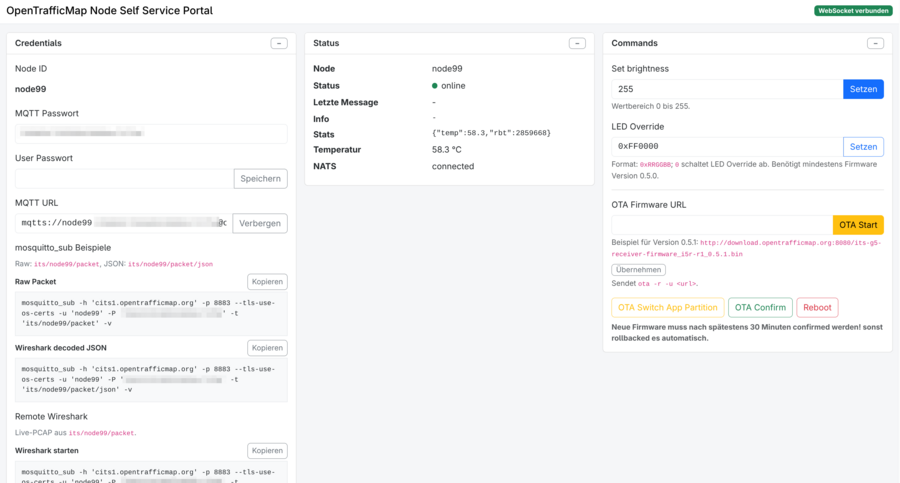
Task: Click the 0xRRGGBB format hint
Action: pos(655,165)
